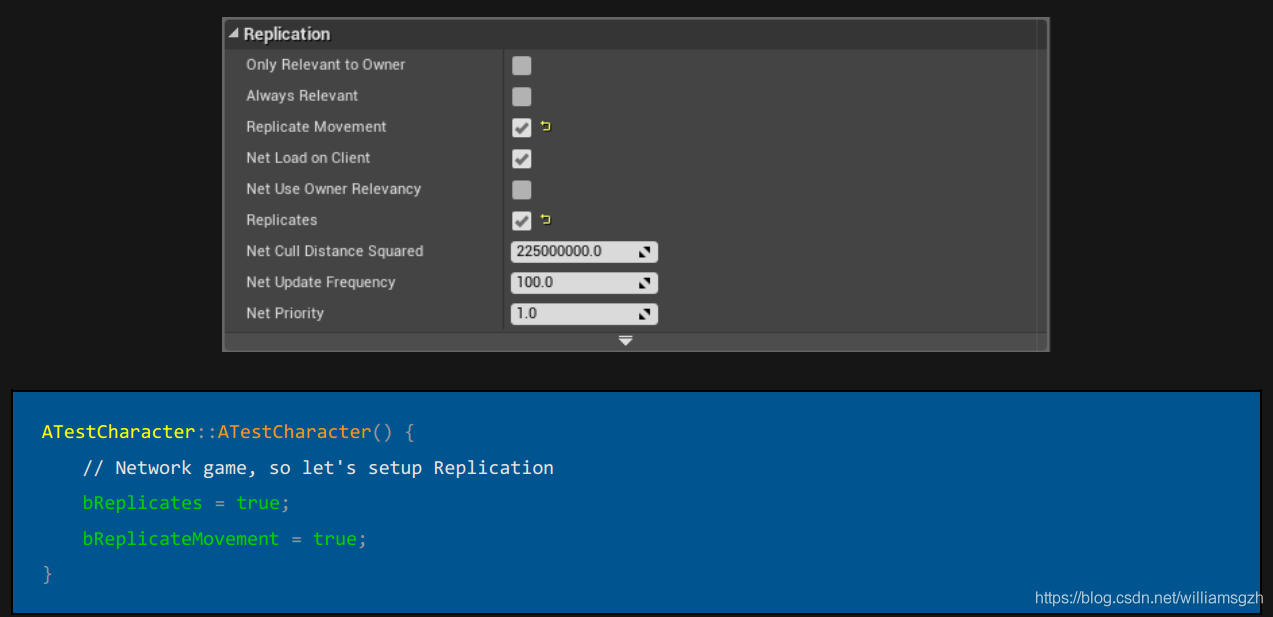This screenshot has width=1273, height=617.
Task: Click the bReplicateMovement variable in the code
Action: click(180, 538)
